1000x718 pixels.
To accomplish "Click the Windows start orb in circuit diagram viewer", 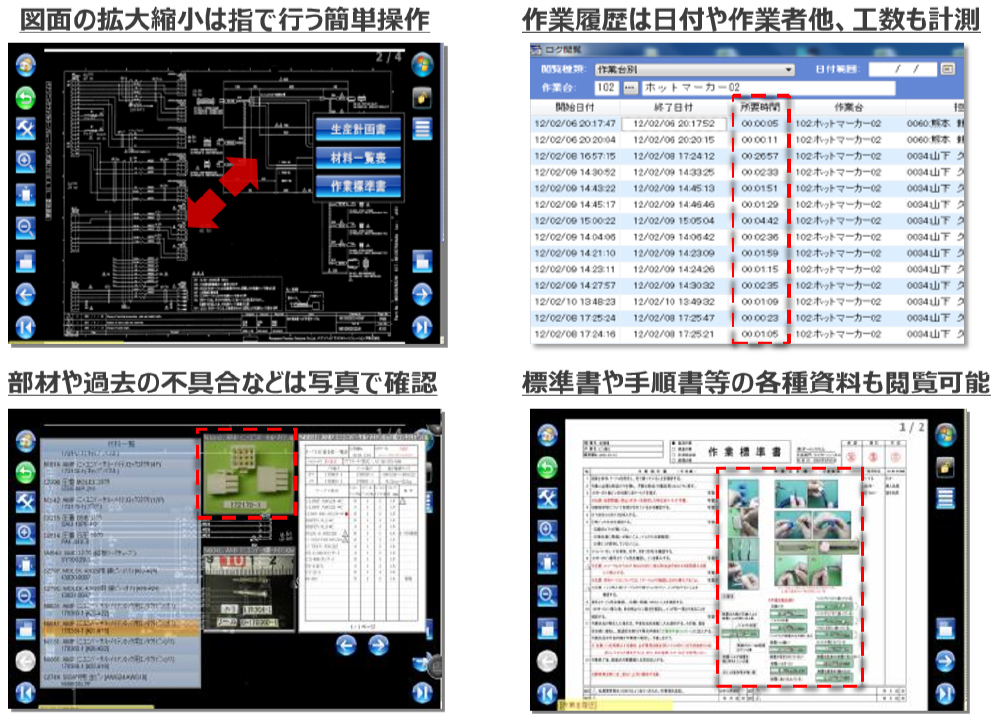I will click(422, 65).
